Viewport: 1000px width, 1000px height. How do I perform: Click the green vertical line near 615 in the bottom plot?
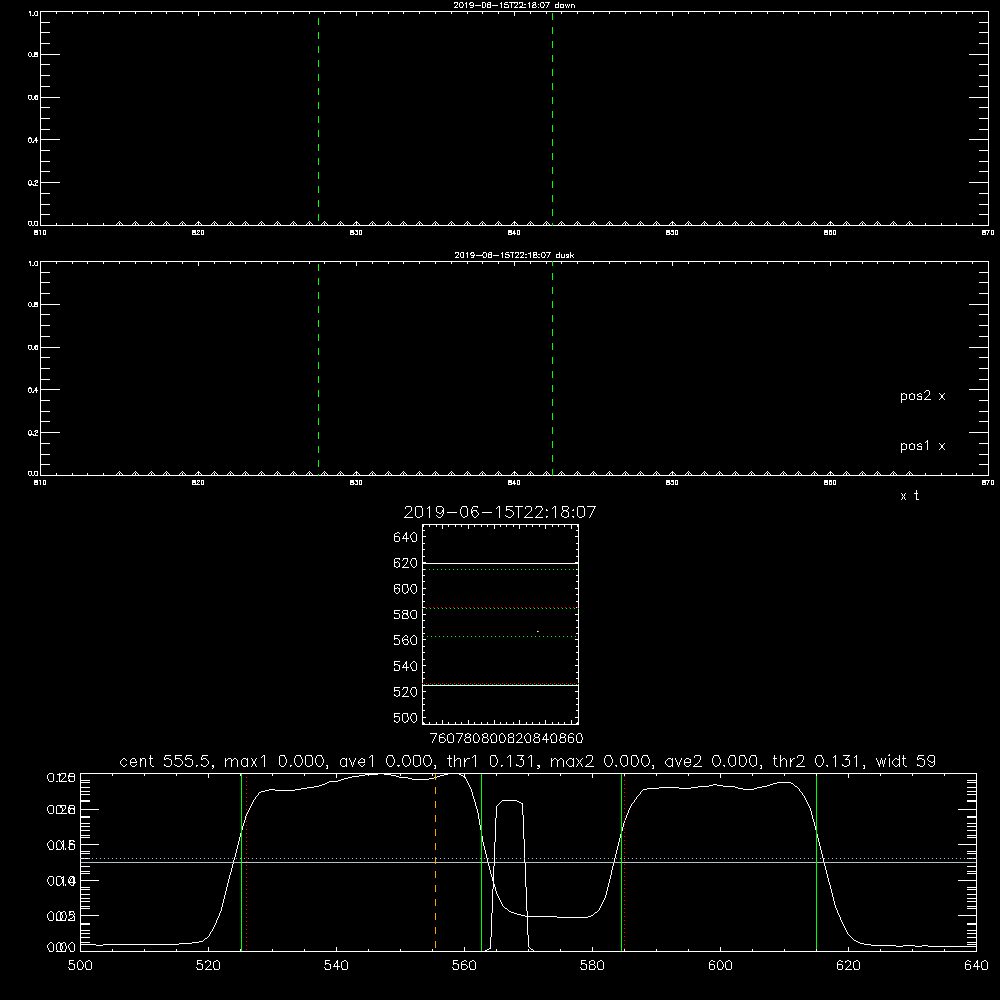pyautogui.click(x=816, y=861)
